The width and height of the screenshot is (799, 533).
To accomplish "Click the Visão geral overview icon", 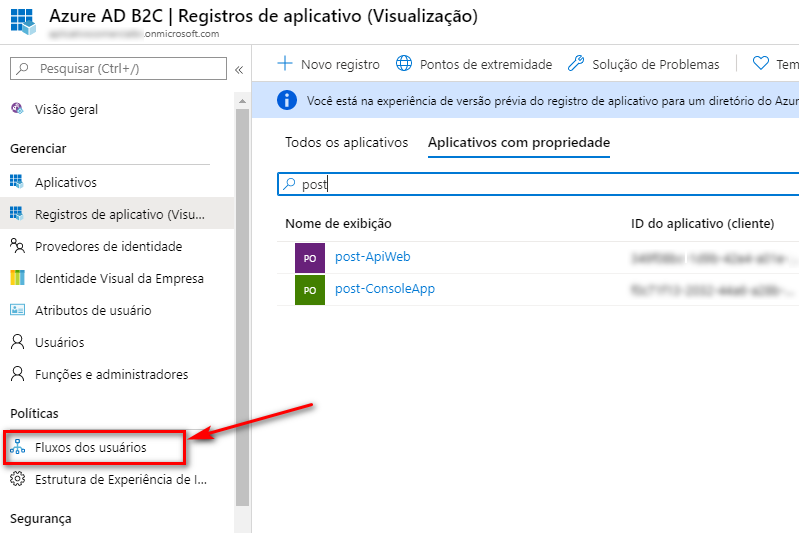I will coord(16,109).
